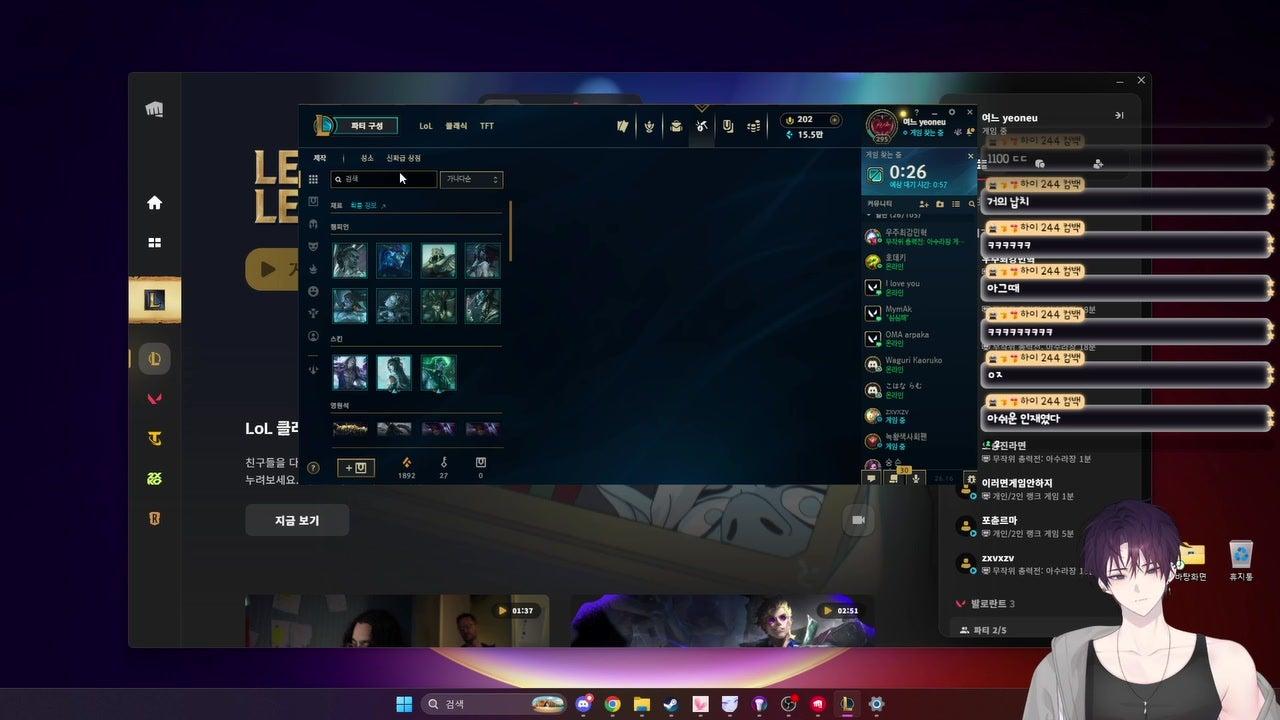Open the crafting help question mark
The width and height of the screenshot is (1280, 720).
(x=313, y=467)
